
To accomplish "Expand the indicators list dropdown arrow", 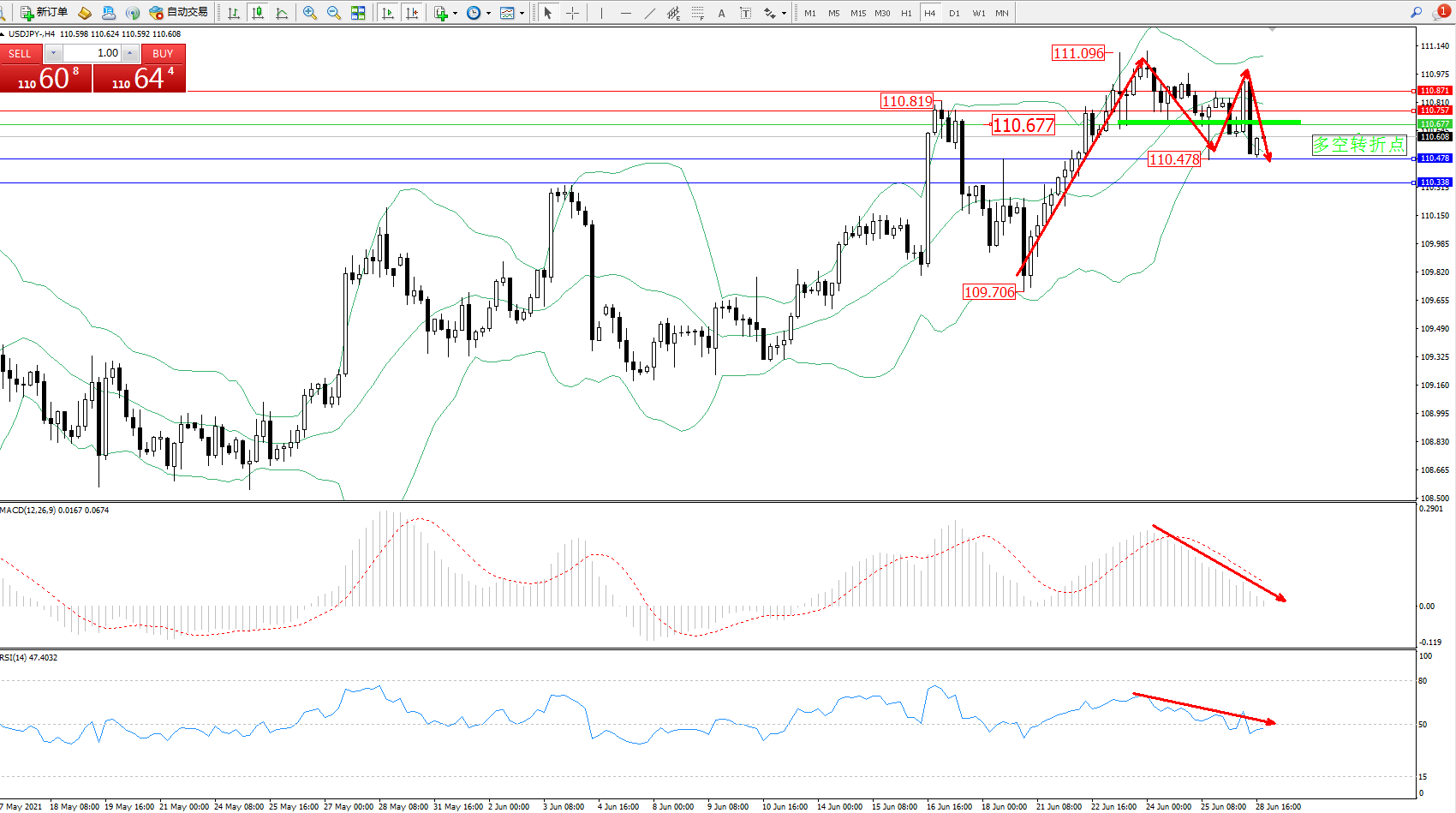I will tap(455, 13).
